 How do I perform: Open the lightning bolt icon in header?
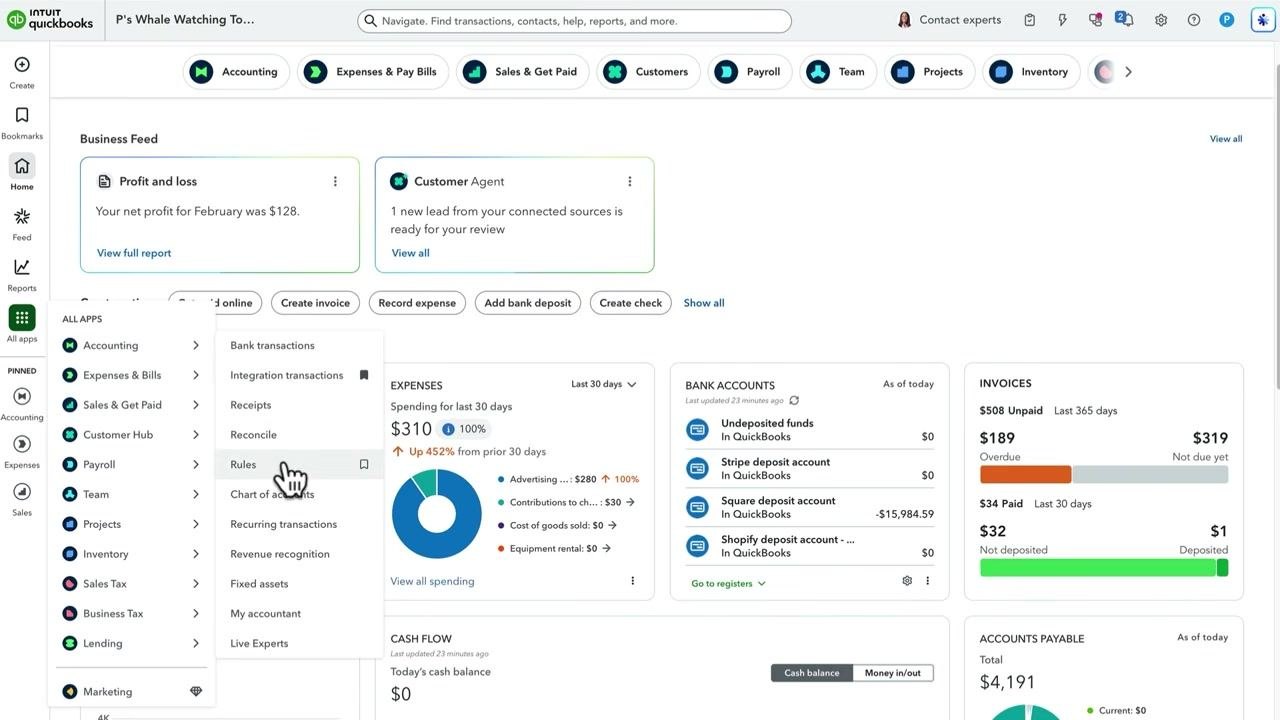pos(1063,20)
